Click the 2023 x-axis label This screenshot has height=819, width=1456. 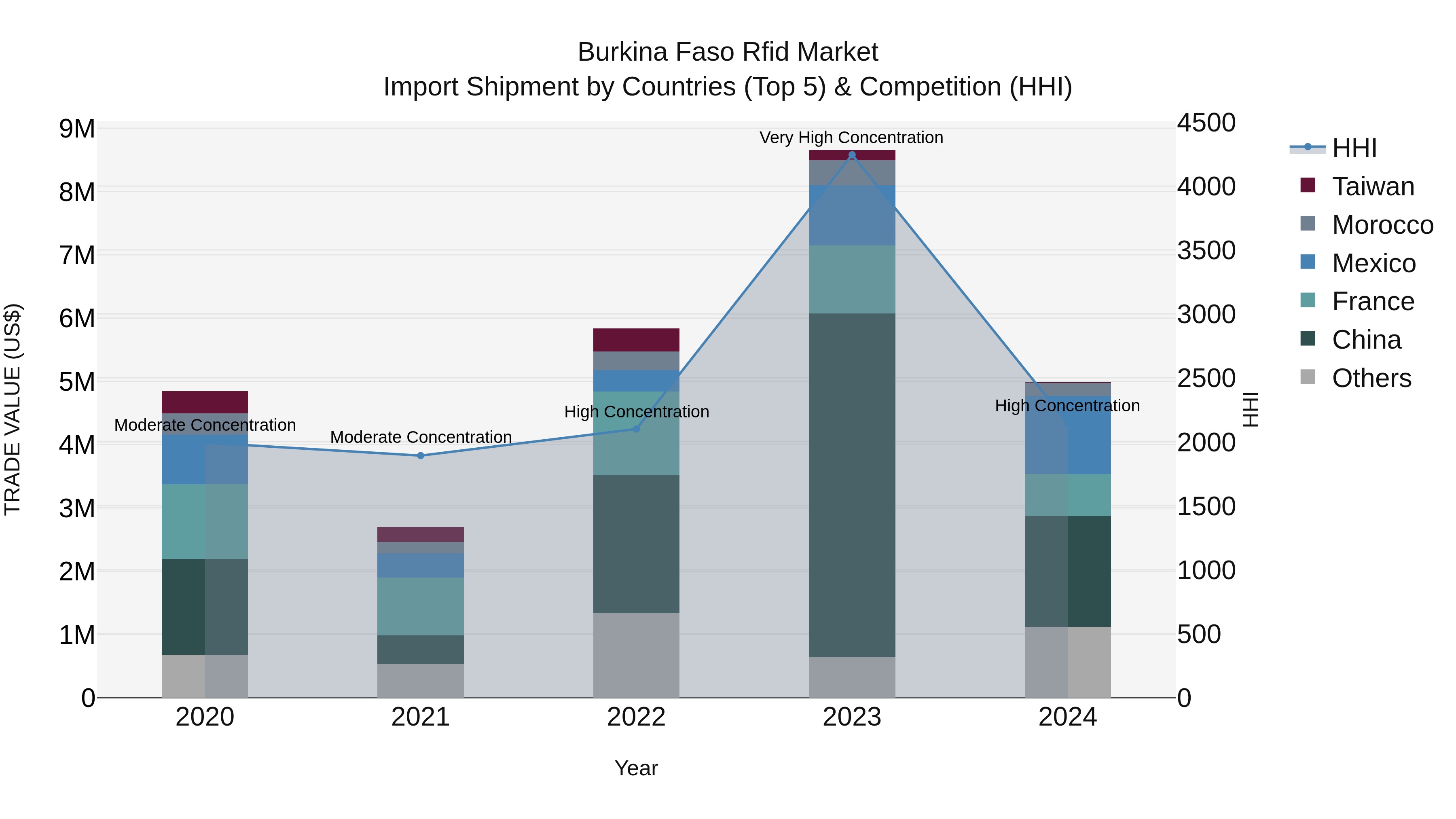click(x=852, y=717)
